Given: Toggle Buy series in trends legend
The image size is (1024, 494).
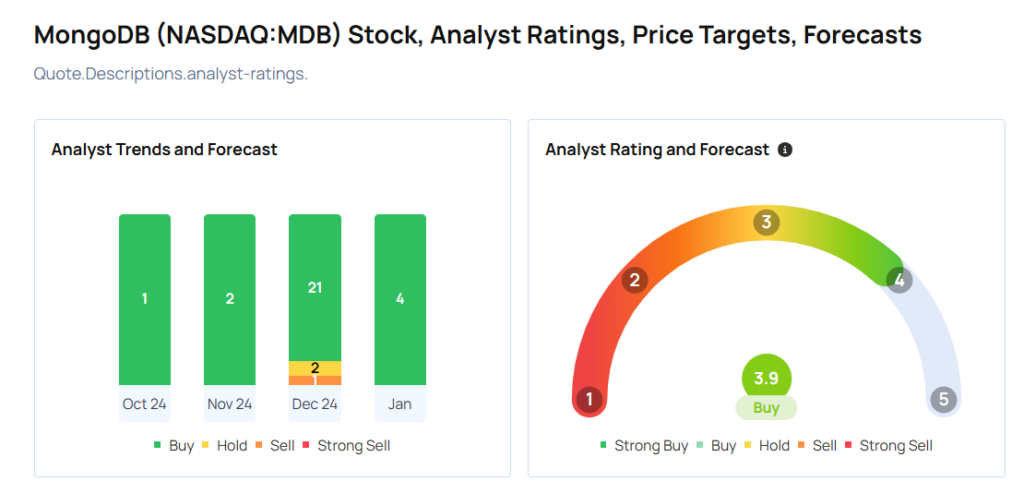Looking at the screenshot, I should [173, 445].
